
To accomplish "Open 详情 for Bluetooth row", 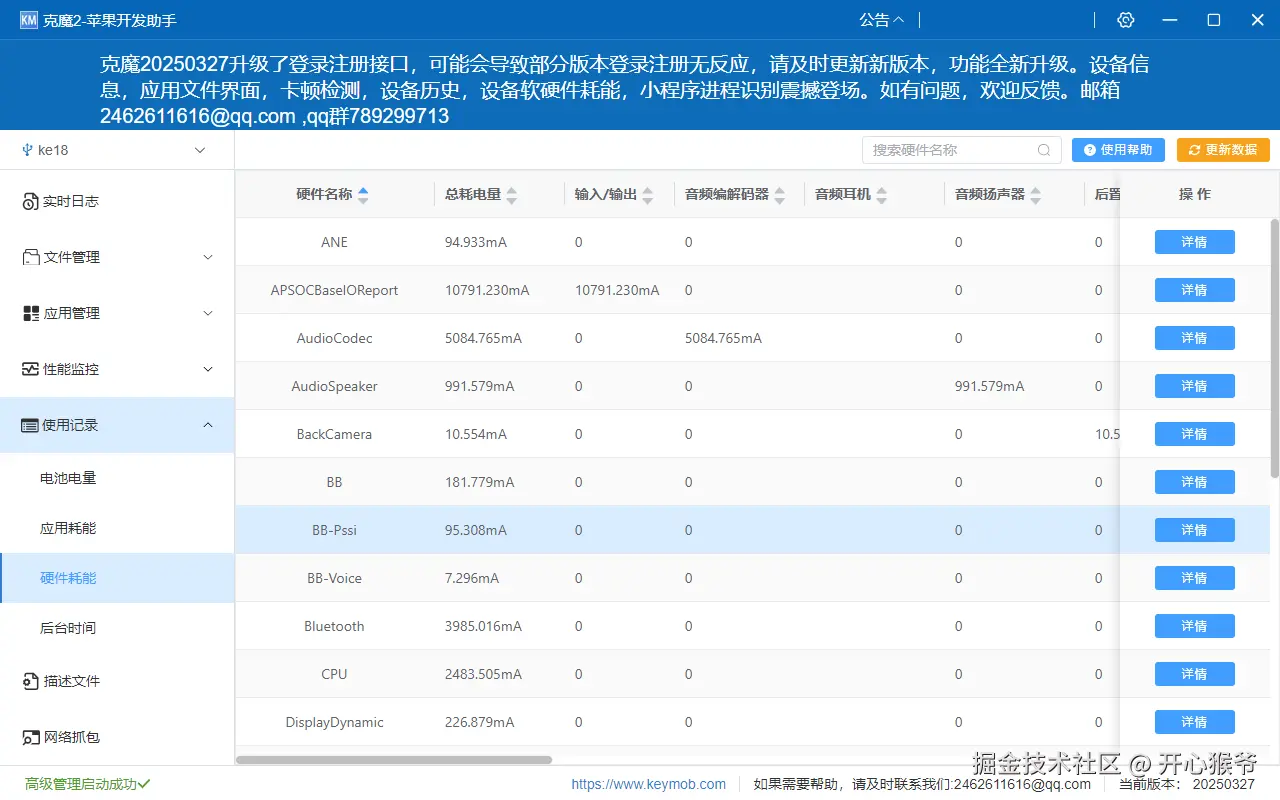I will (1195, 626).
